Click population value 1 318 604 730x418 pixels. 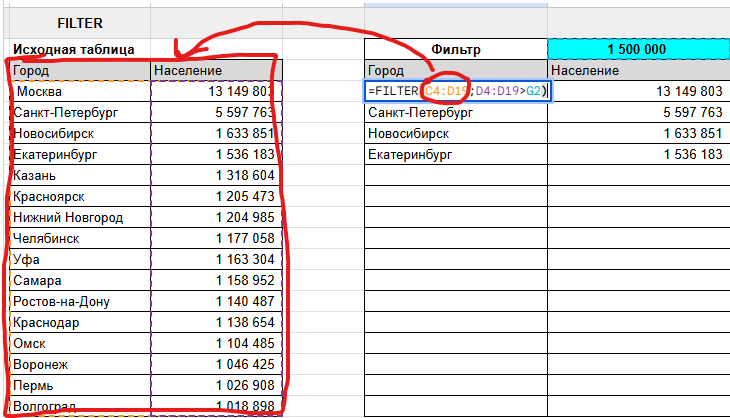(216, 175)
